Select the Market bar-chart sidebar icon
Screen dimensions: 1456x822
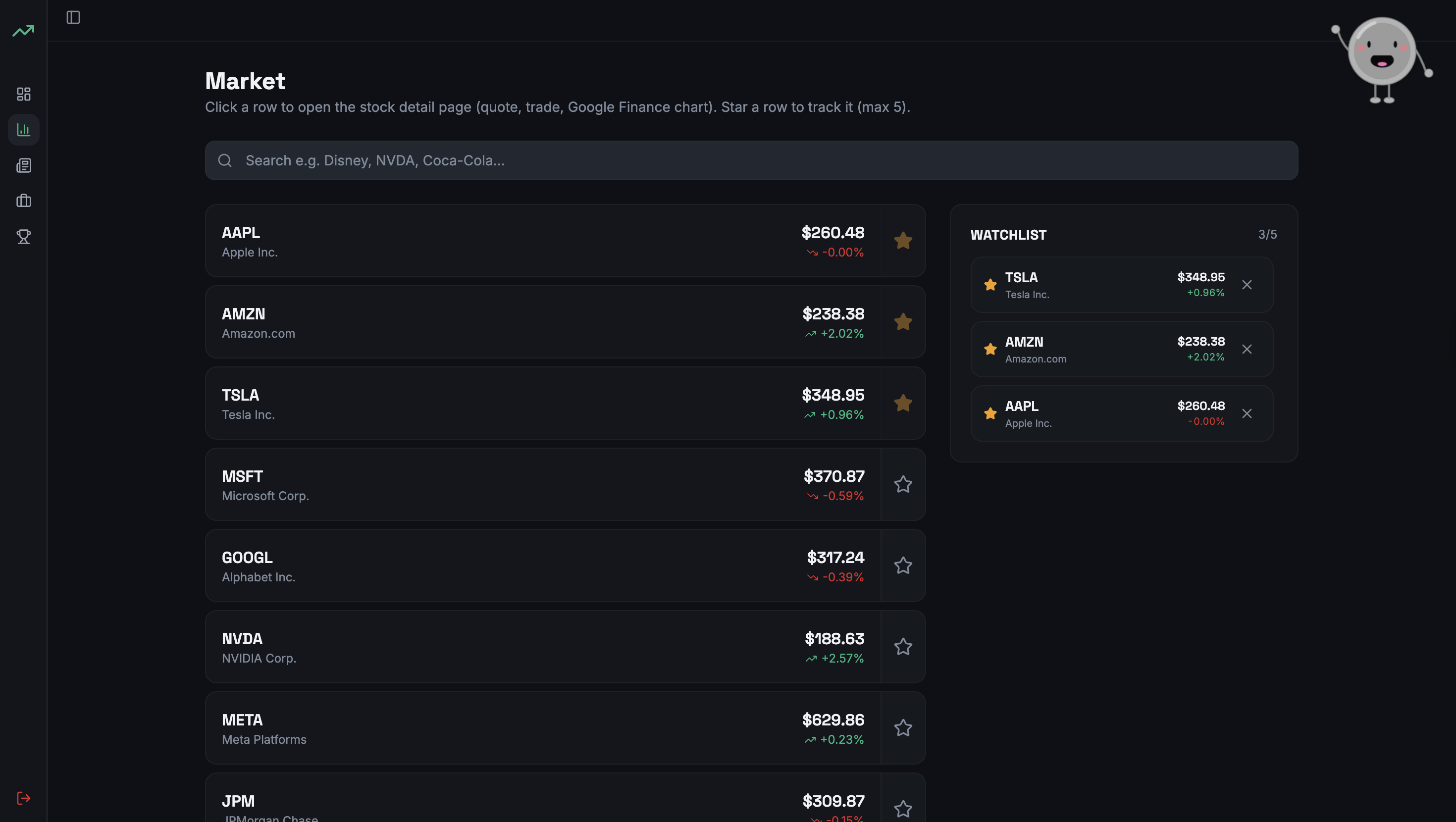tap(24, 129)
